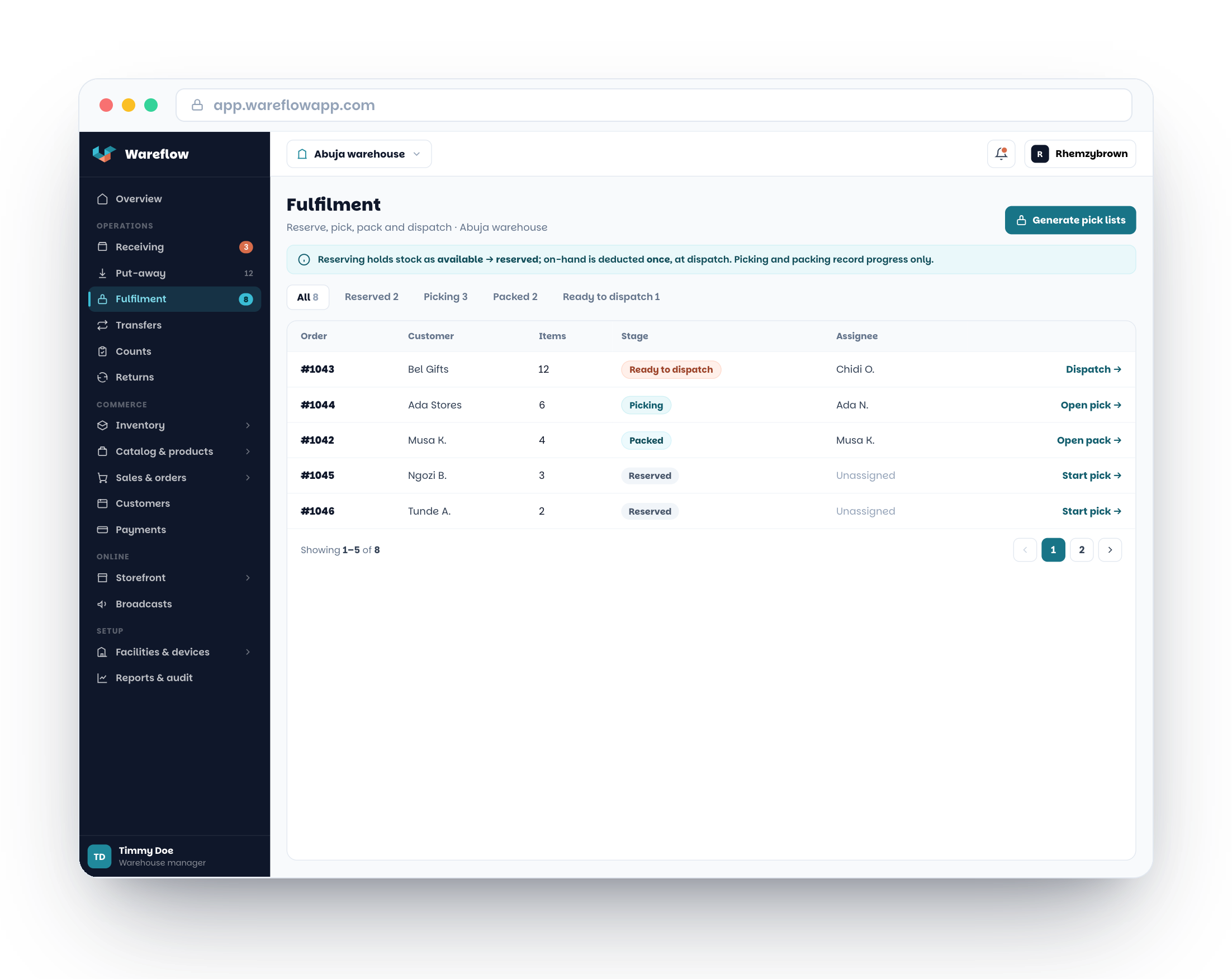Viewport: 1232px width, 979px height.
Task: Open Transfers in the sidebar
Action: pyautogui.click(x=174, y=325)
